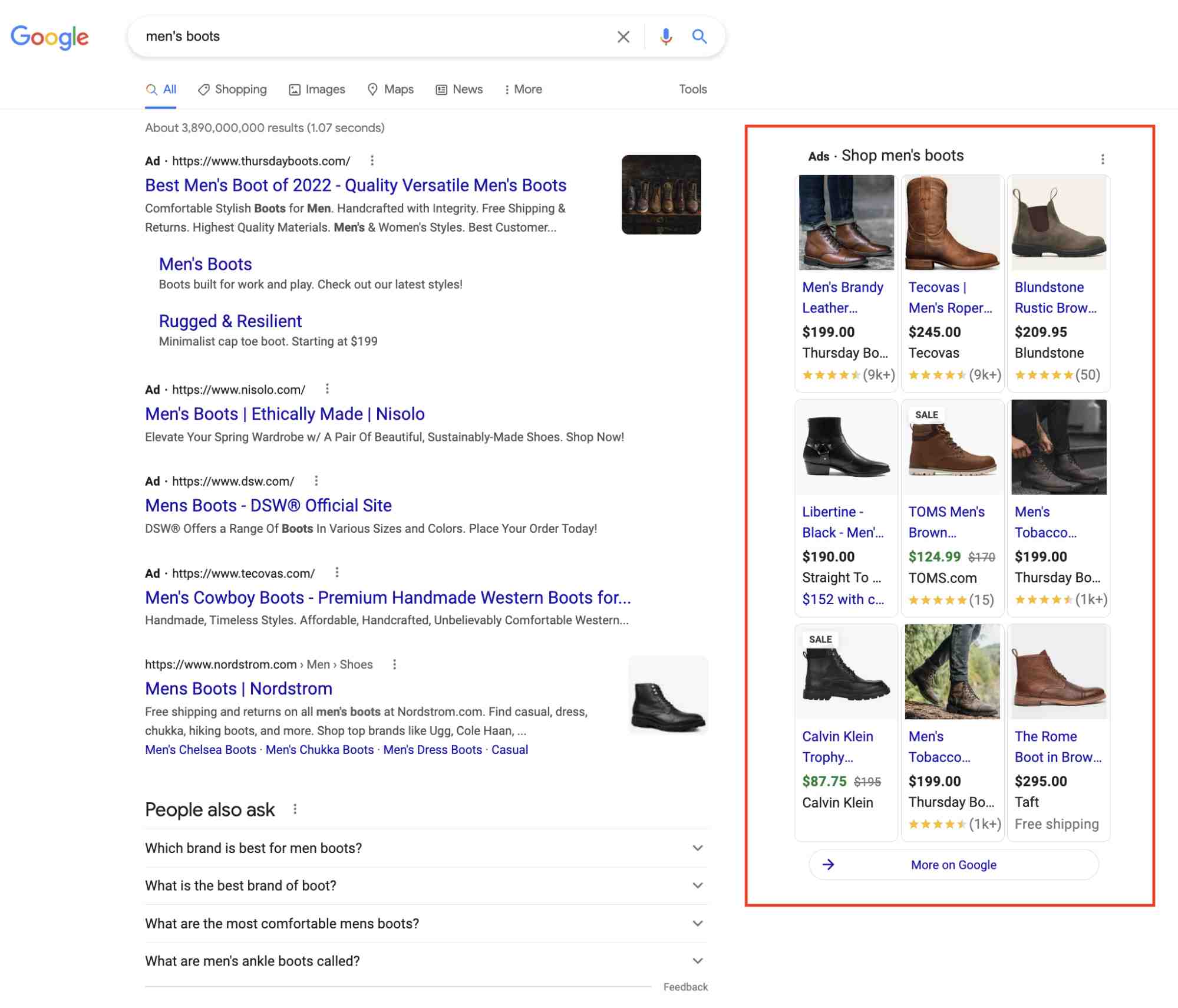Screen dimensions: 1178x1008
Task: Click the blue search magnifier icon
Action: coord(699,37)
